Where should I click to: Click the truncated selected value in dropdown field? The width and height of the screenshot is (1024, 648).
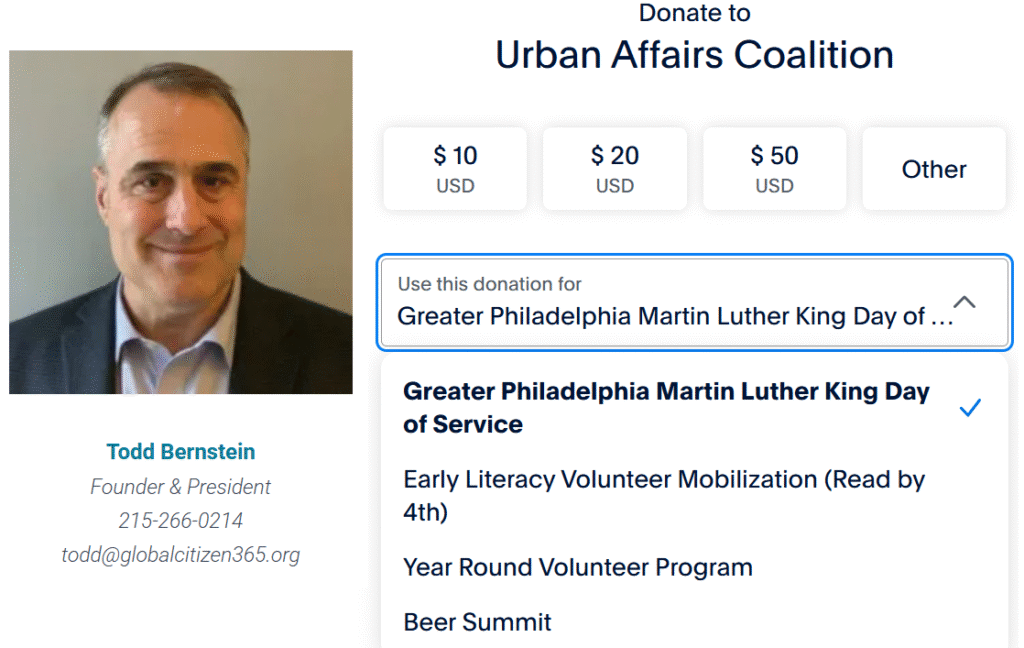point(675,316)
